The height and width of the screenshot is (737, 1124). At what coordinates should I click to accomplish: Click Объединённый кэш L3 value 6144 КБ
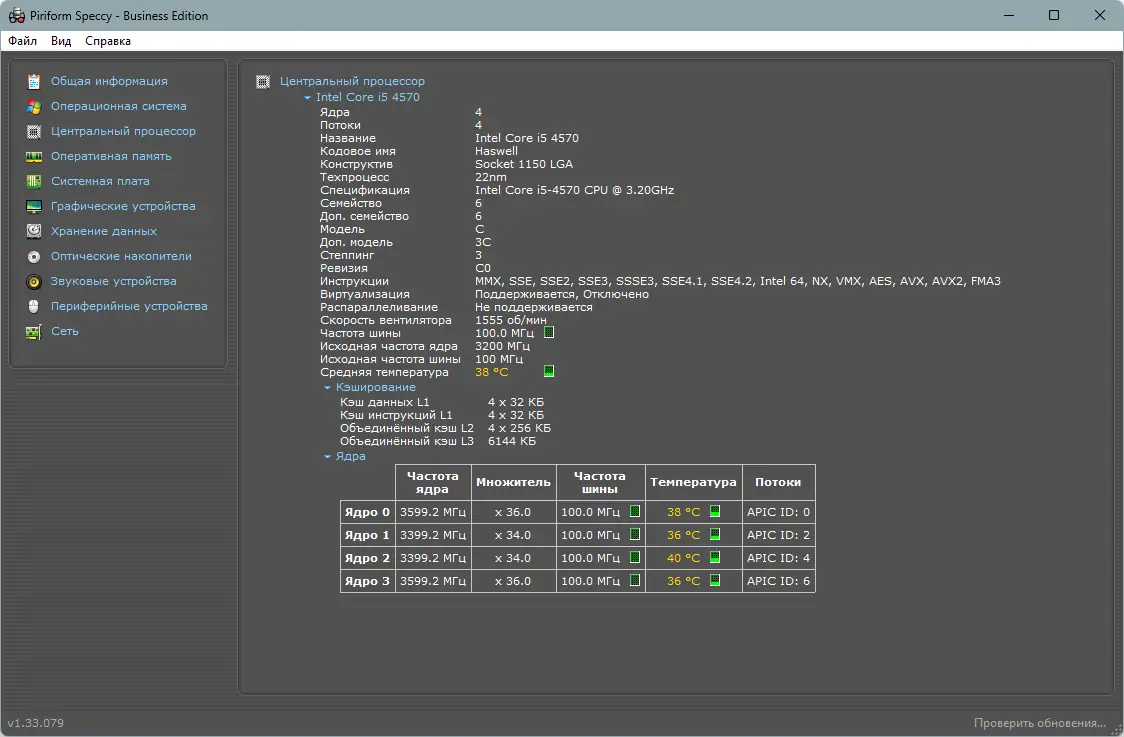[512, 441]
